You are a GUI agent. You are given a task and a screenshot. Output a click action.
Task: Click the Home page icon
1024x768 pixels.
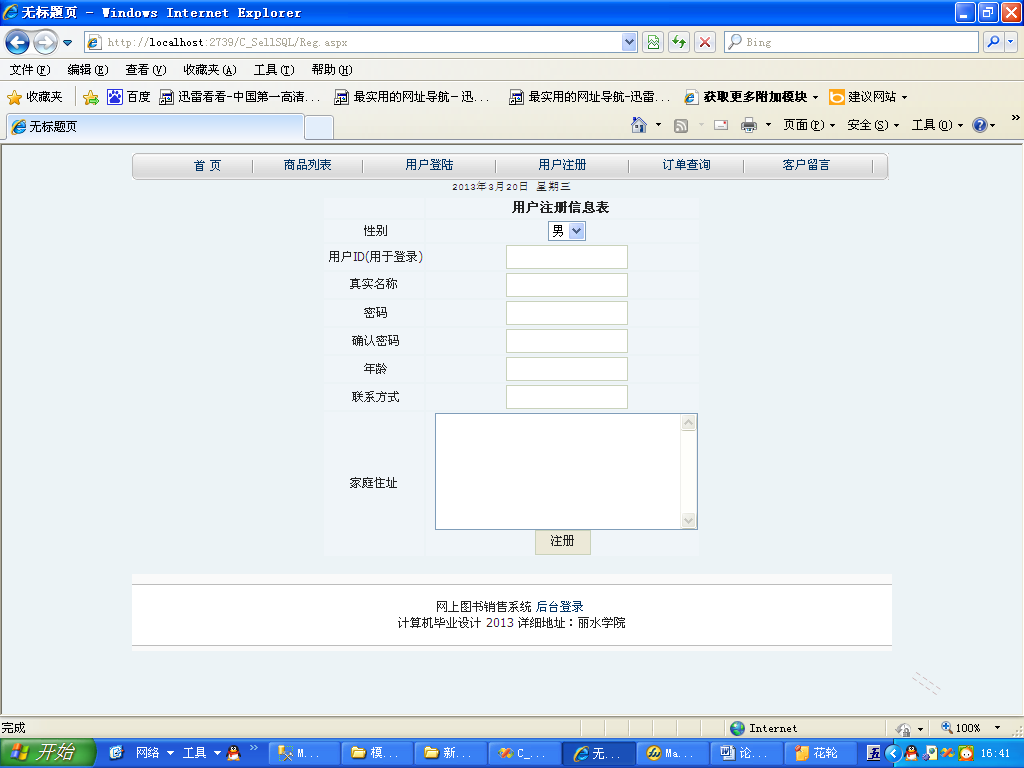(639, 125)
